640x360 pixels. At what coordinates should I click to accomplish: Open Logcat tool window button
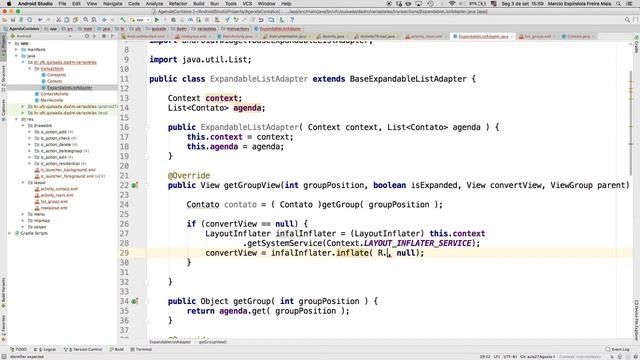(x=46, y=349)
